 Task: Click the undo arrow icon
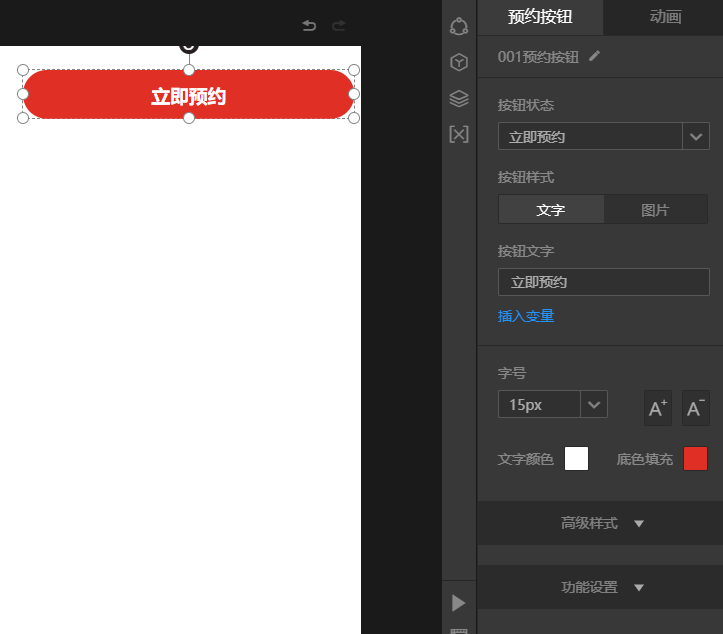[x=309, y=25]
